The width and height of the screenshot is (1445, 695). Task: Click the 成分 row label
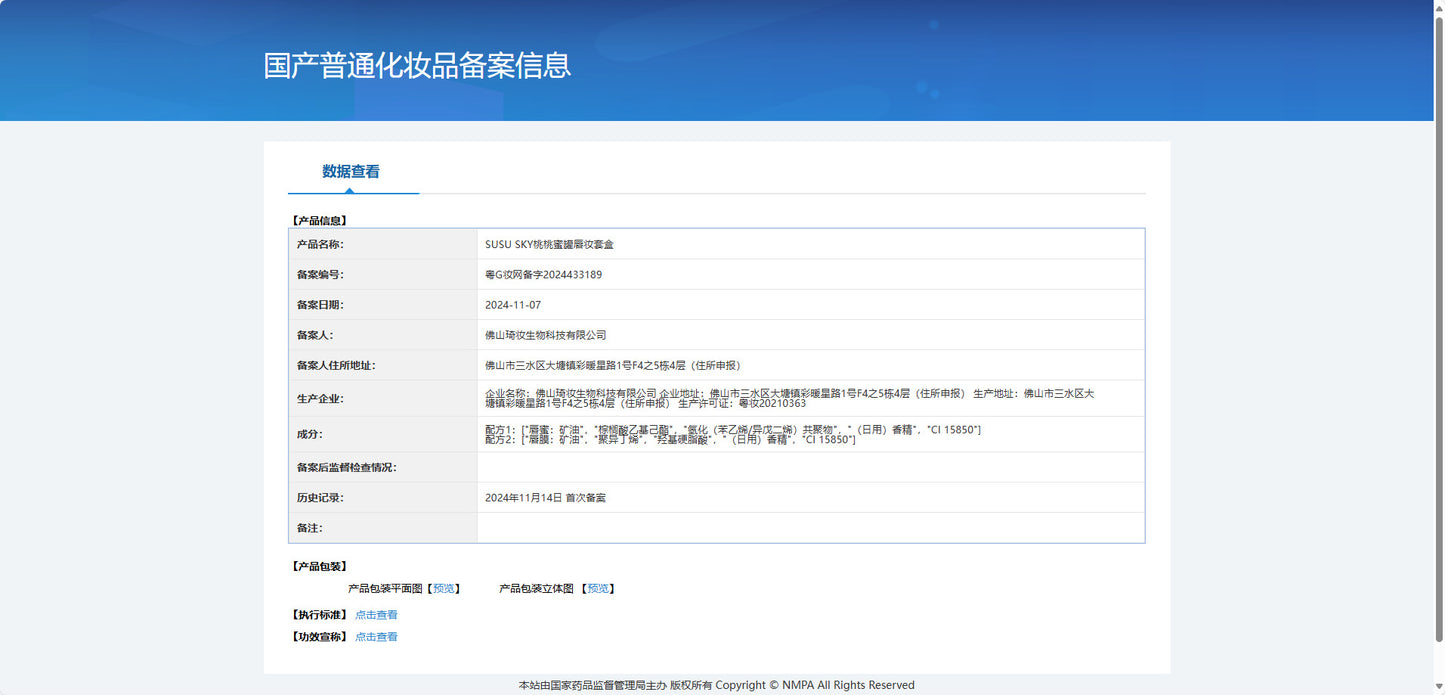[309, 435]
